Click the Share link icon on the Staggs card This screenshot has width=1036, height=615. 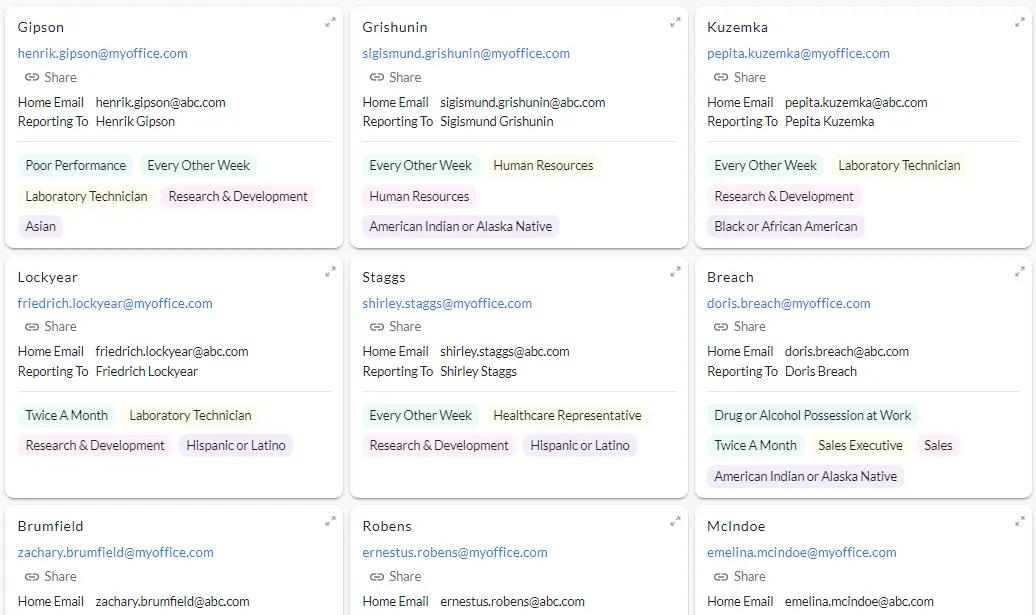pyautogui.click(x=376, y=327)
